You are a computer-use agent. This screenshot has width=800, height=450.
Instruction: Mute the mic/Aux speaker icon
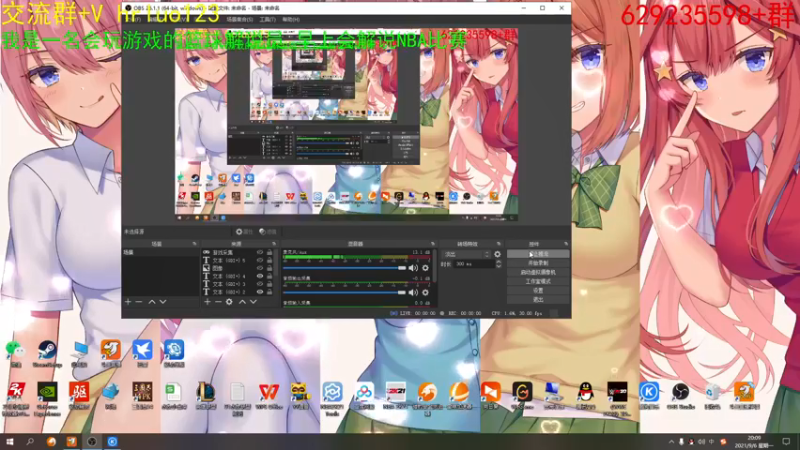pyautogui.click(x=413, y=268)
